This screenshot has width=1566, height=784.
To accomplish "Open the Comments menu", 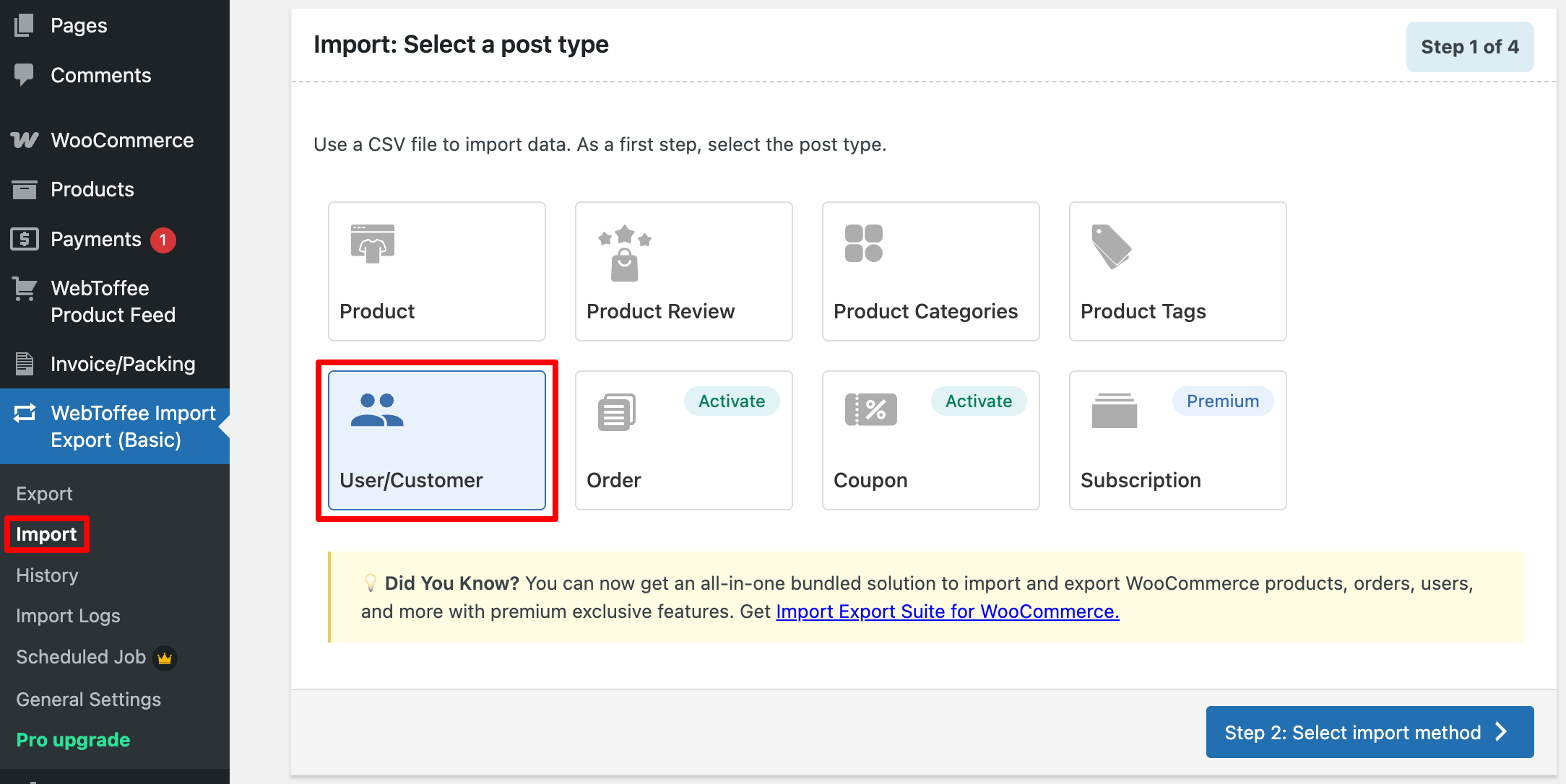I will click(x=115, y=75).
